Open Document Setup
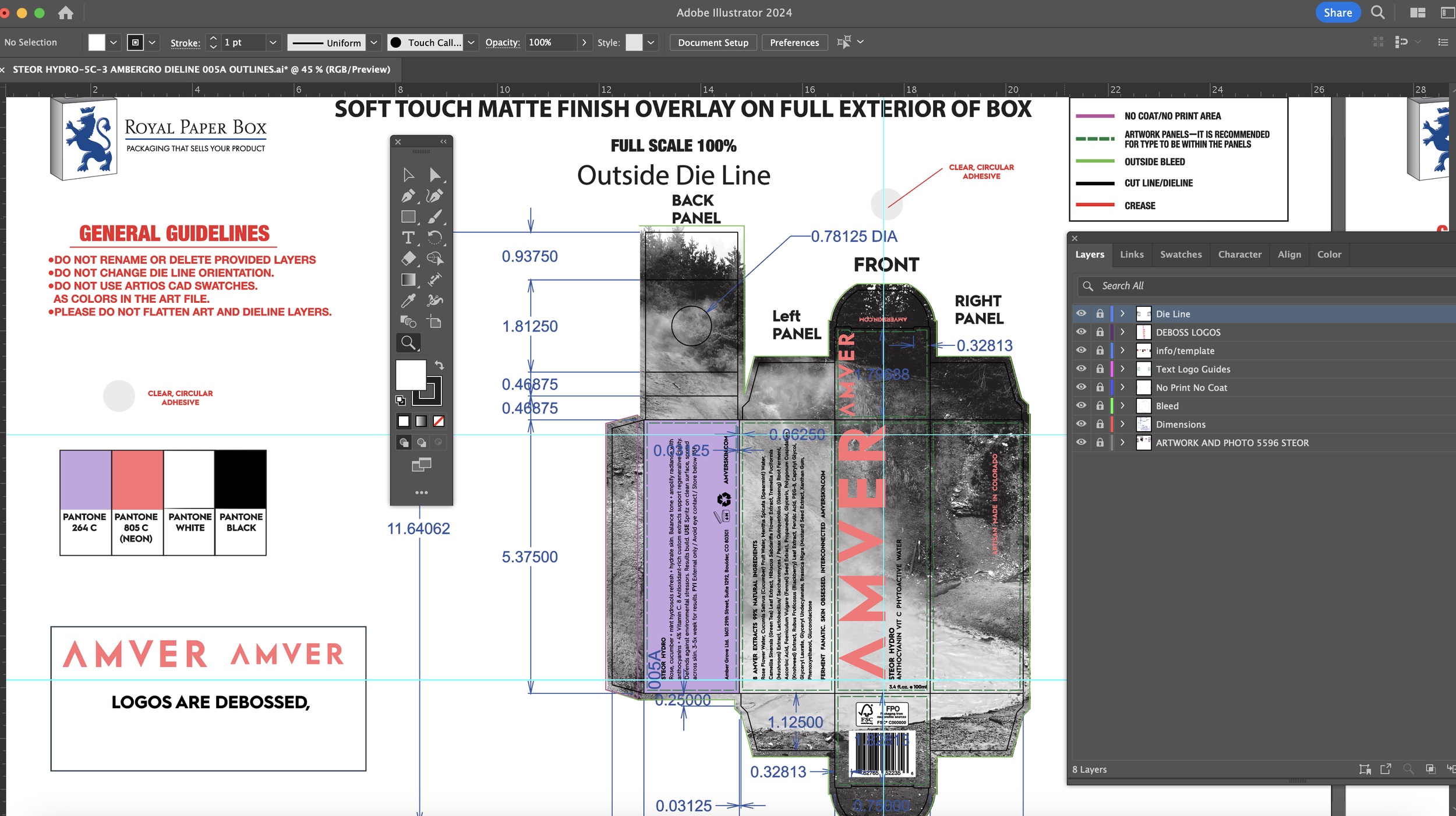 [x=713, y=43]
